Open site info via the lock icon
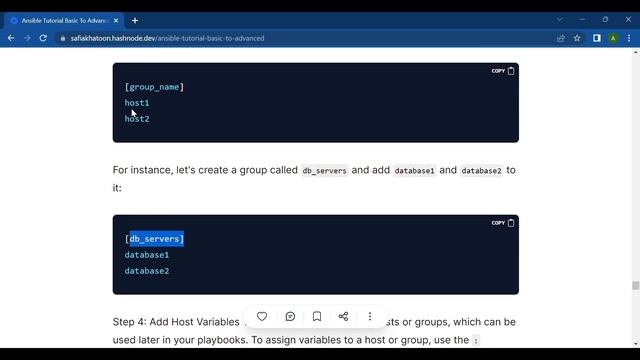Screen dimensions: 640x360 pyautogui.click(x=62, y=38)
